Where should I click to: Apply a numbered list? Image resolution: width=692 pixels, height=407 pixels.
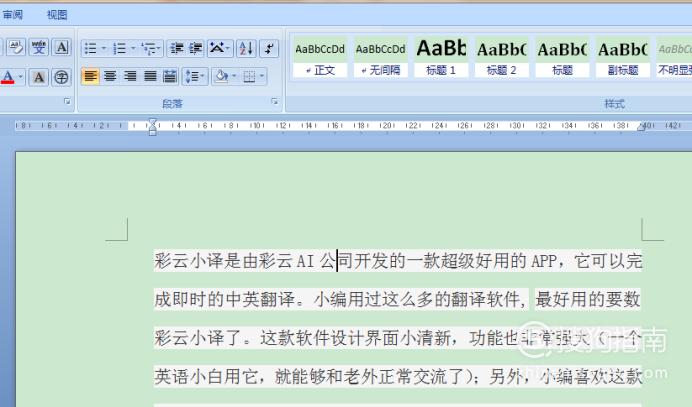(x=119, y=48)
